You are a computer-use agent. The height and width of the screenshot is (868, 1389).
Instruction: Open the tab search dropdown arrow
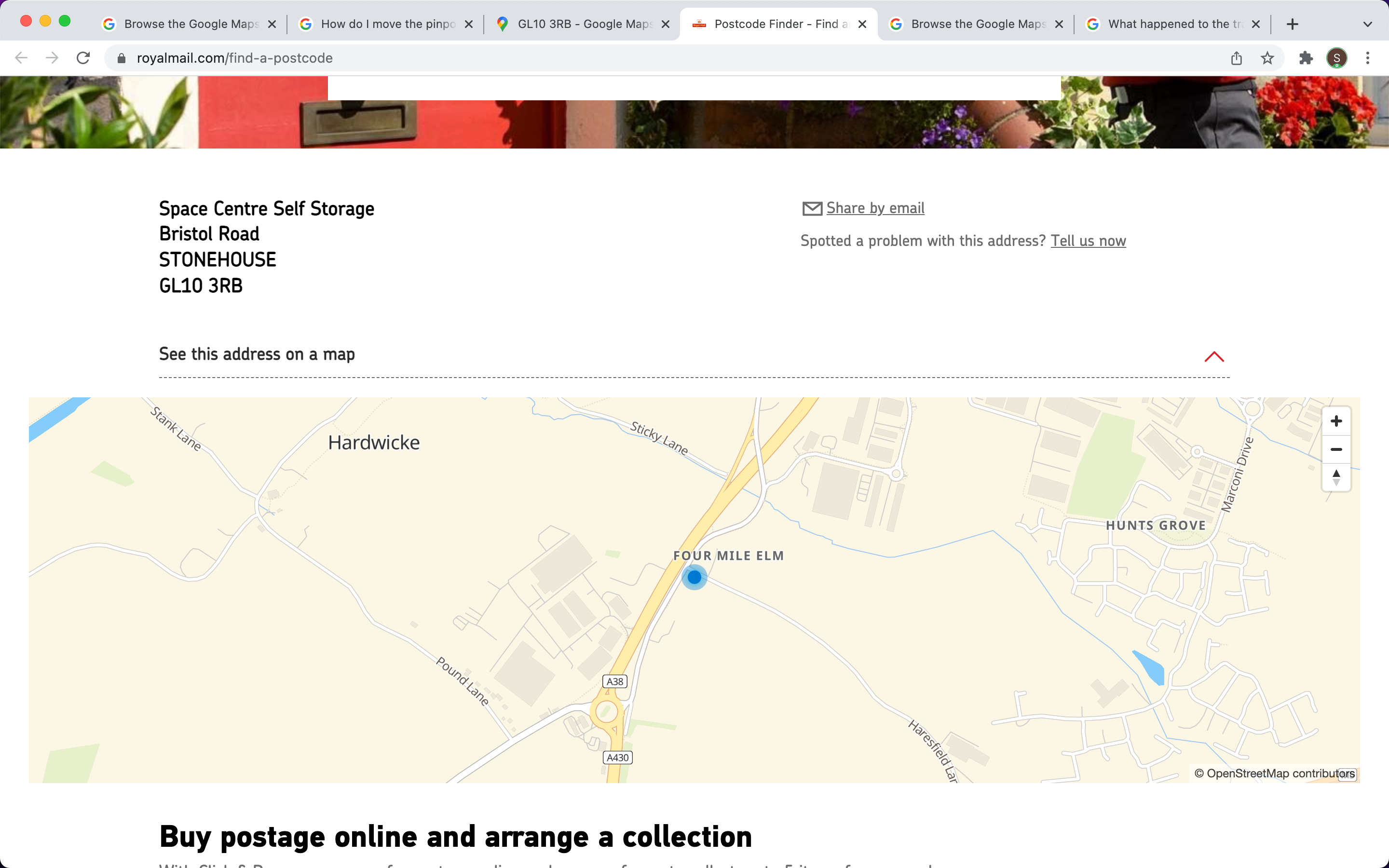(x=1367, y=24)
